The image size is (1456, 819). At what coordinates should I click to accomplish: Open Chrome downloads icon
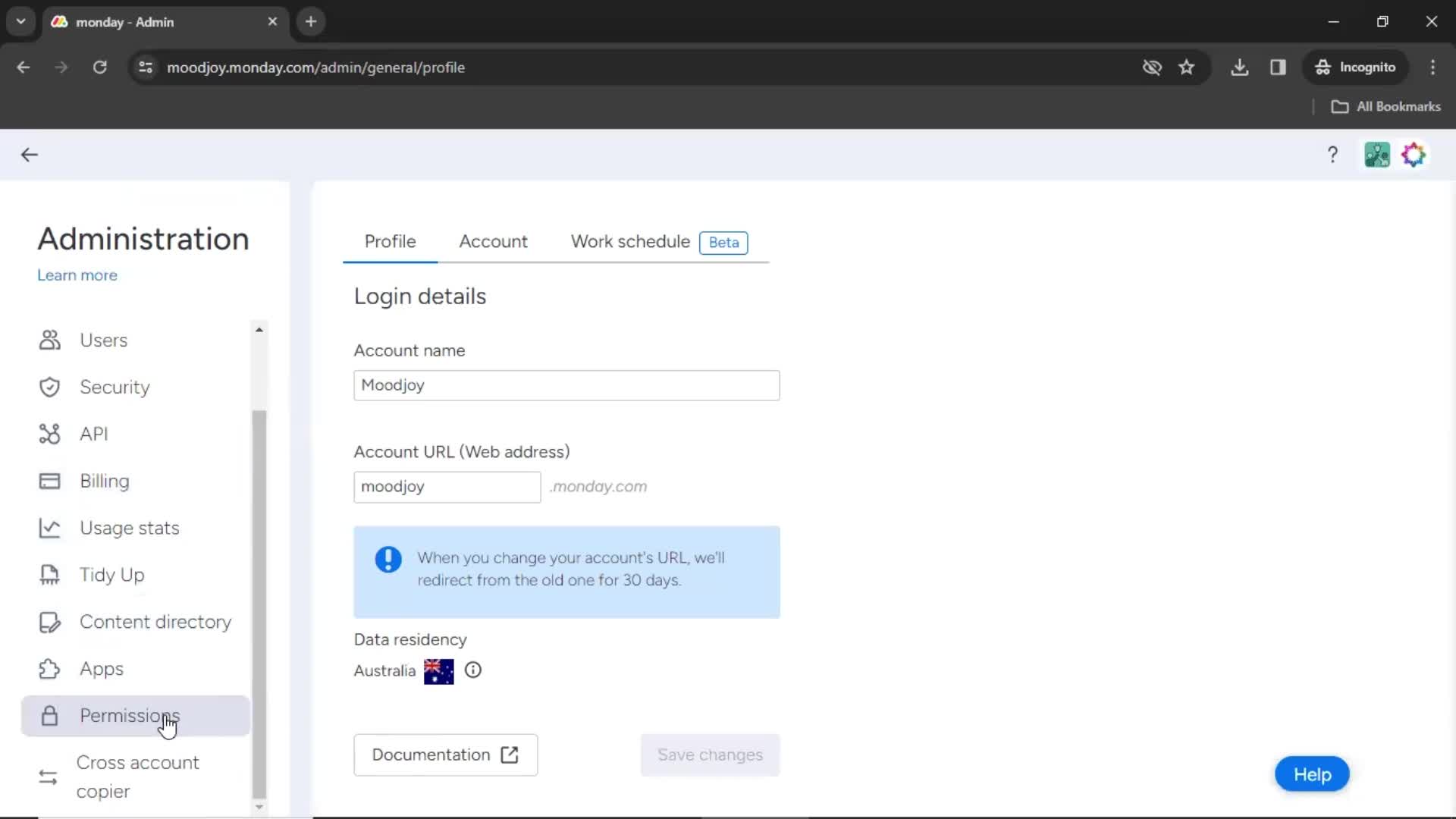(1240, 67)
